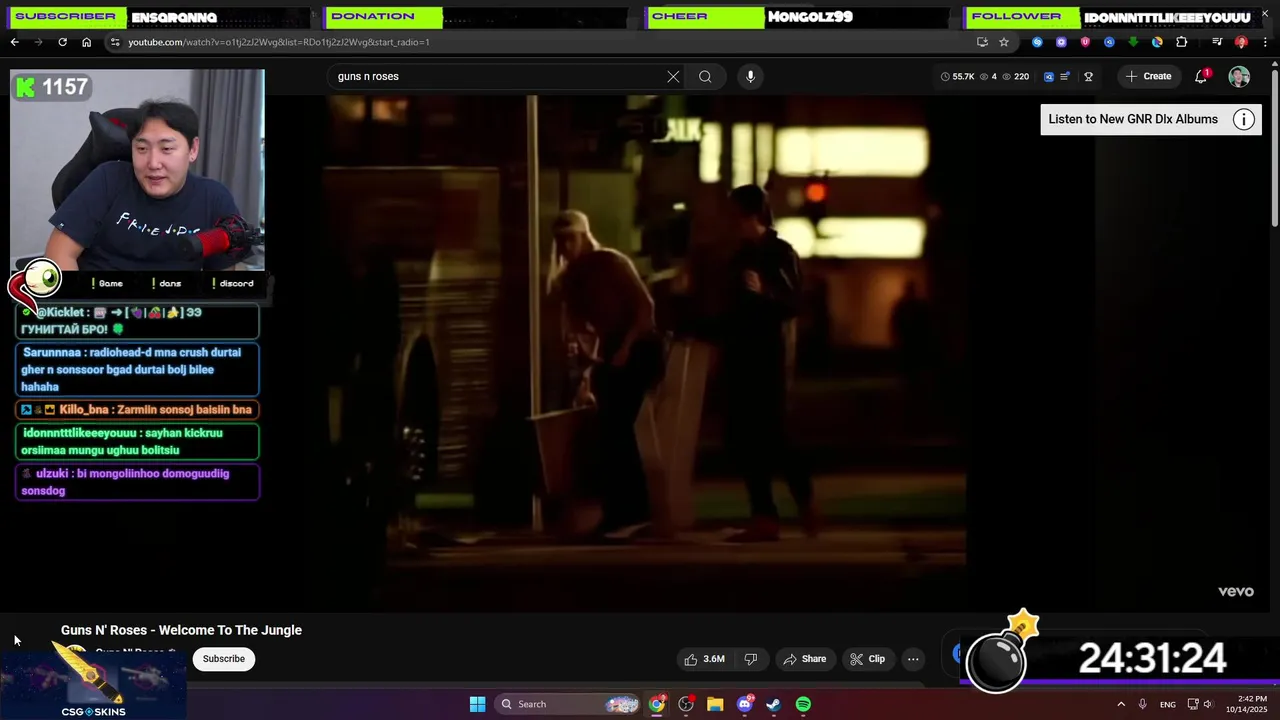Open the media control music-list icon

coord(1217,42)
